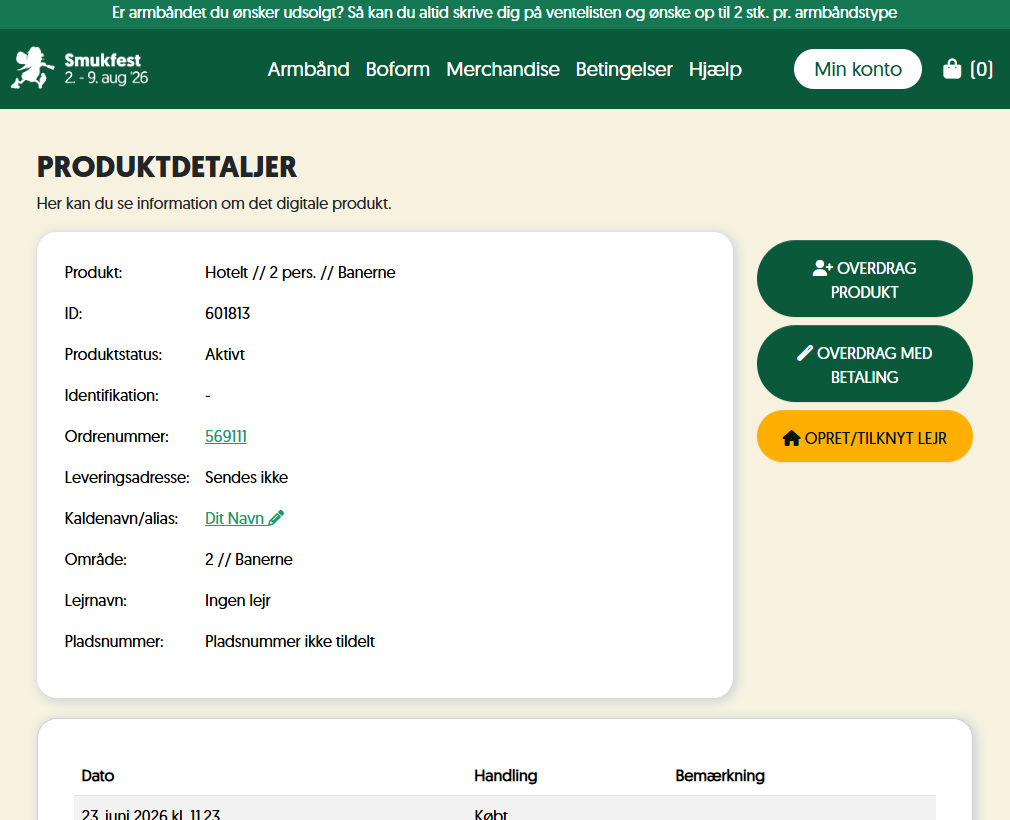Click the Aktivt product status value
This screenshot has width=1010, height=820.
pos(225,354)
